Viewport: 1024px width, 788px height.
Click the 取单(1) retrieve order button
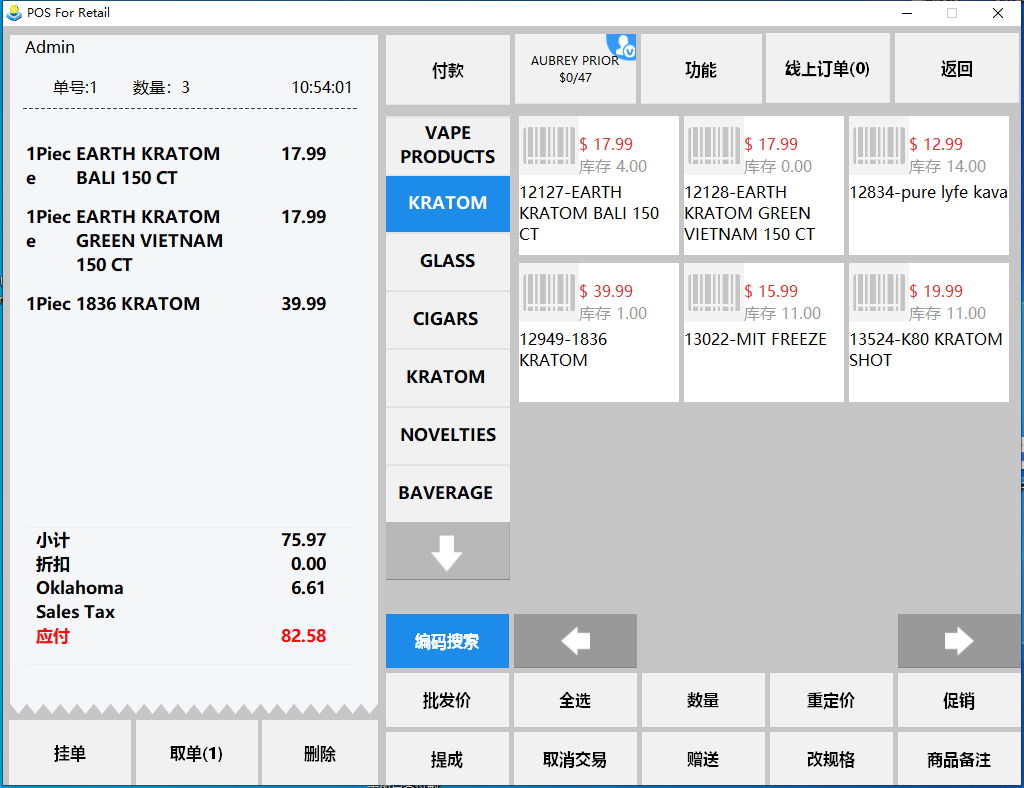tap(196, 753)
